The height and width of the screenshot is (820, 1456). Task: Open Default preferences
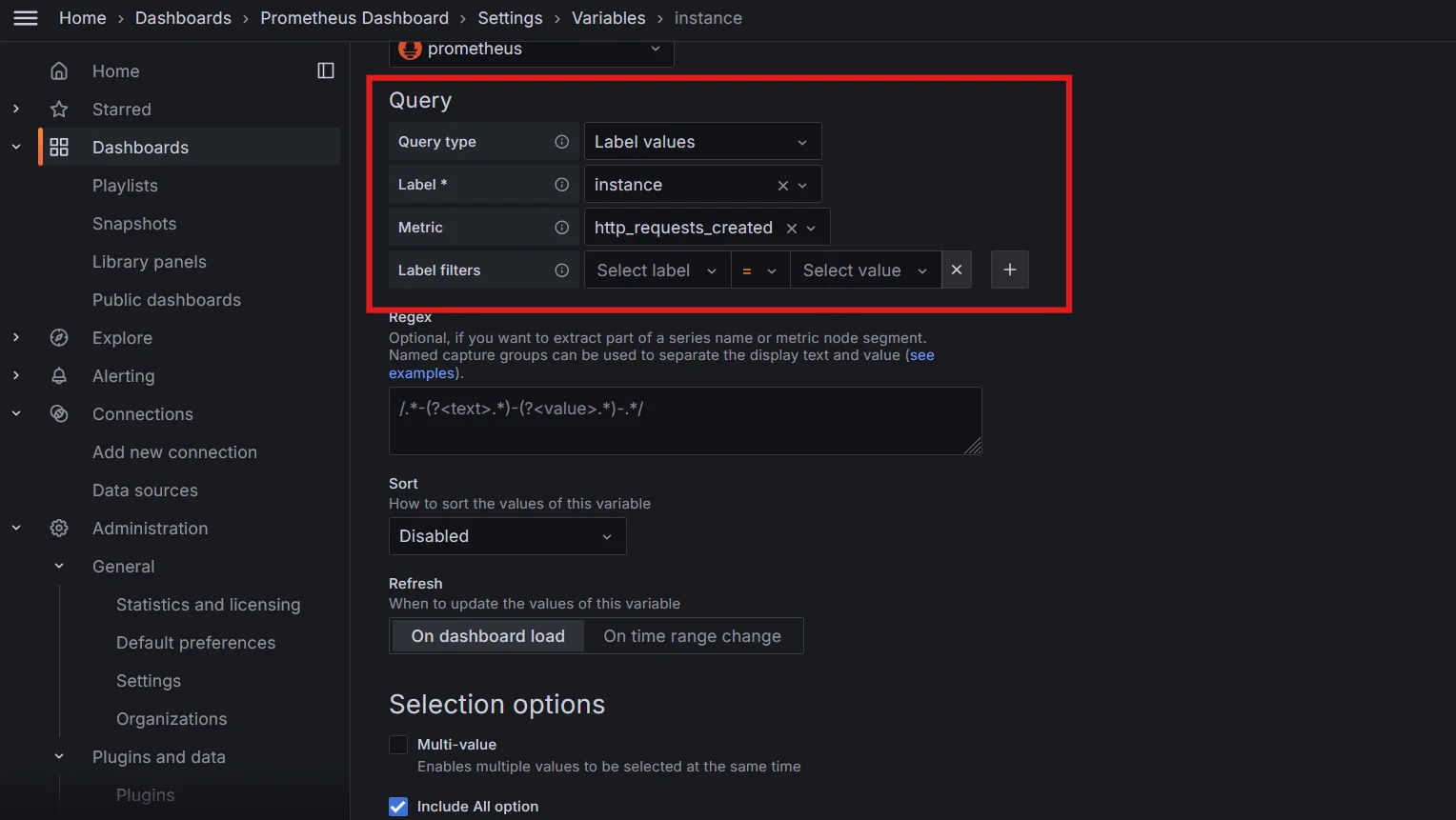(195, 643)
